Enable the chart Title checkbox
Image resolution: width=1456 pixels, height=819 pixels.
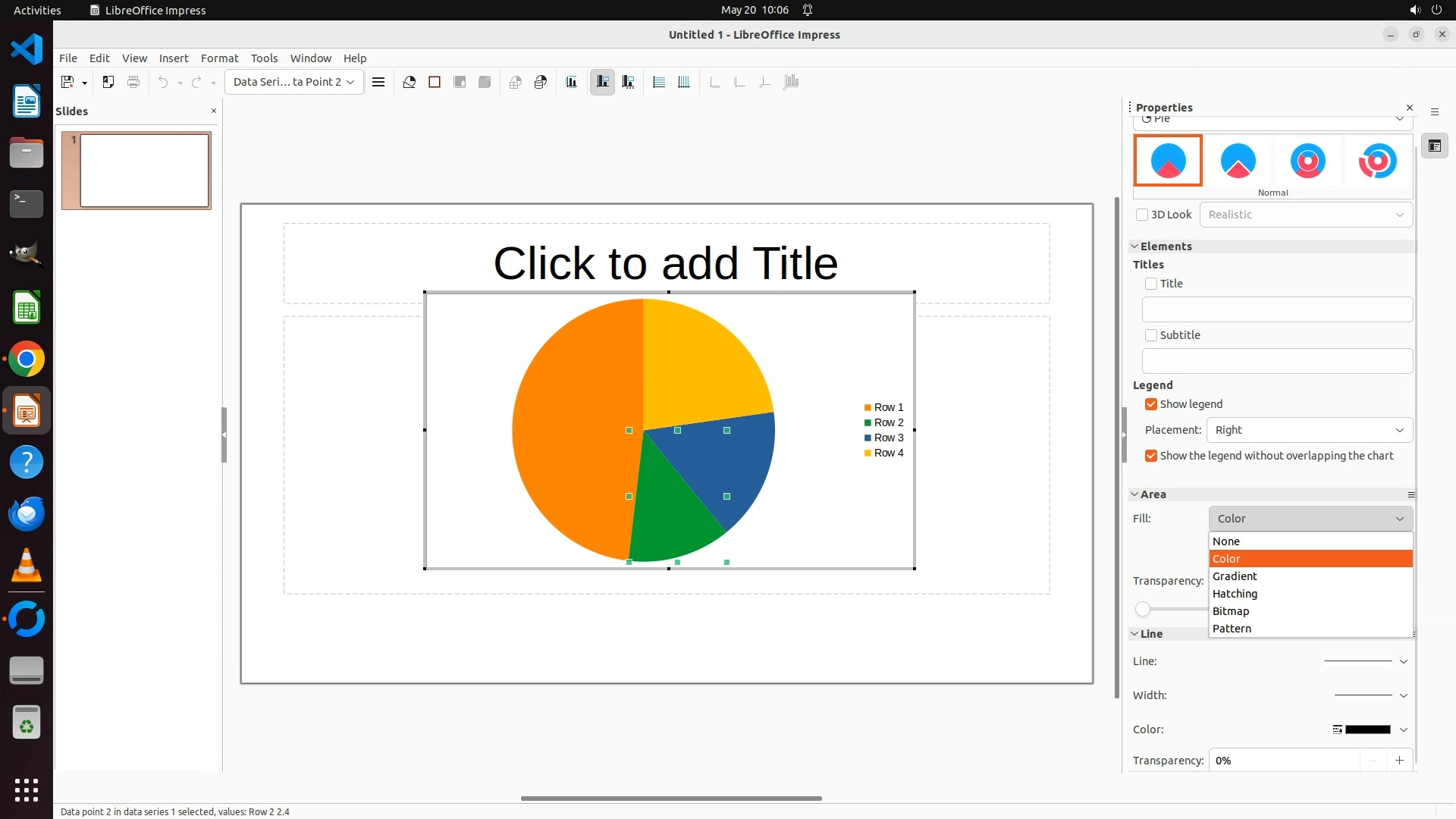[1151, 284]
